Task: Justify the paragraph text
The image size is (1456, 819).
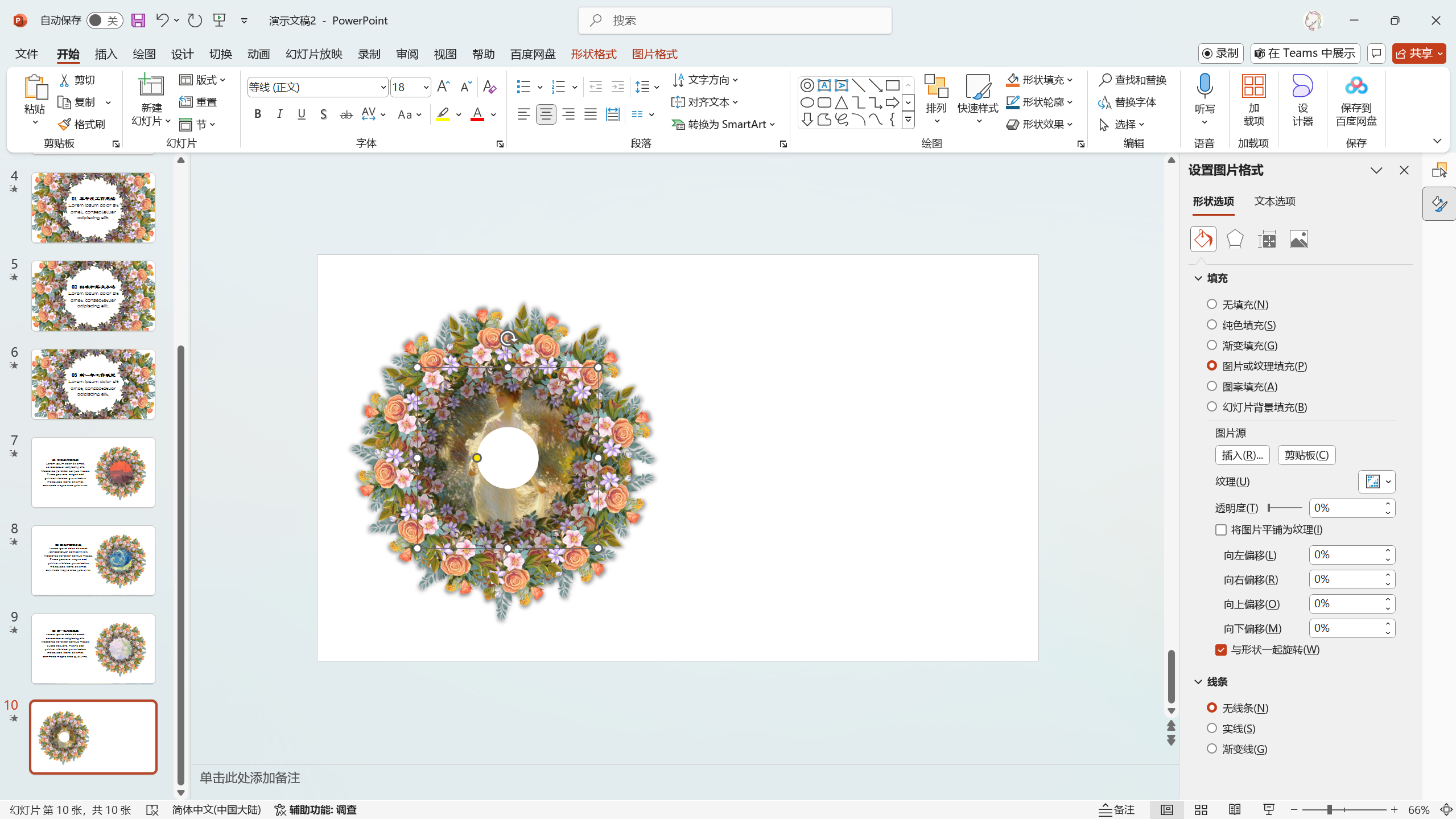Action: (x=590, y=114)
